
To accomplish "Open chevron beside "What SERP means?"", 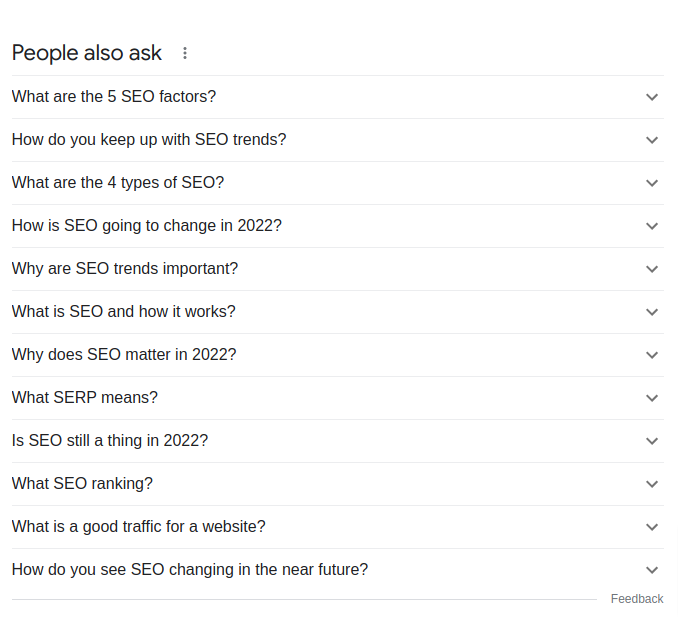I will [652, 398].
